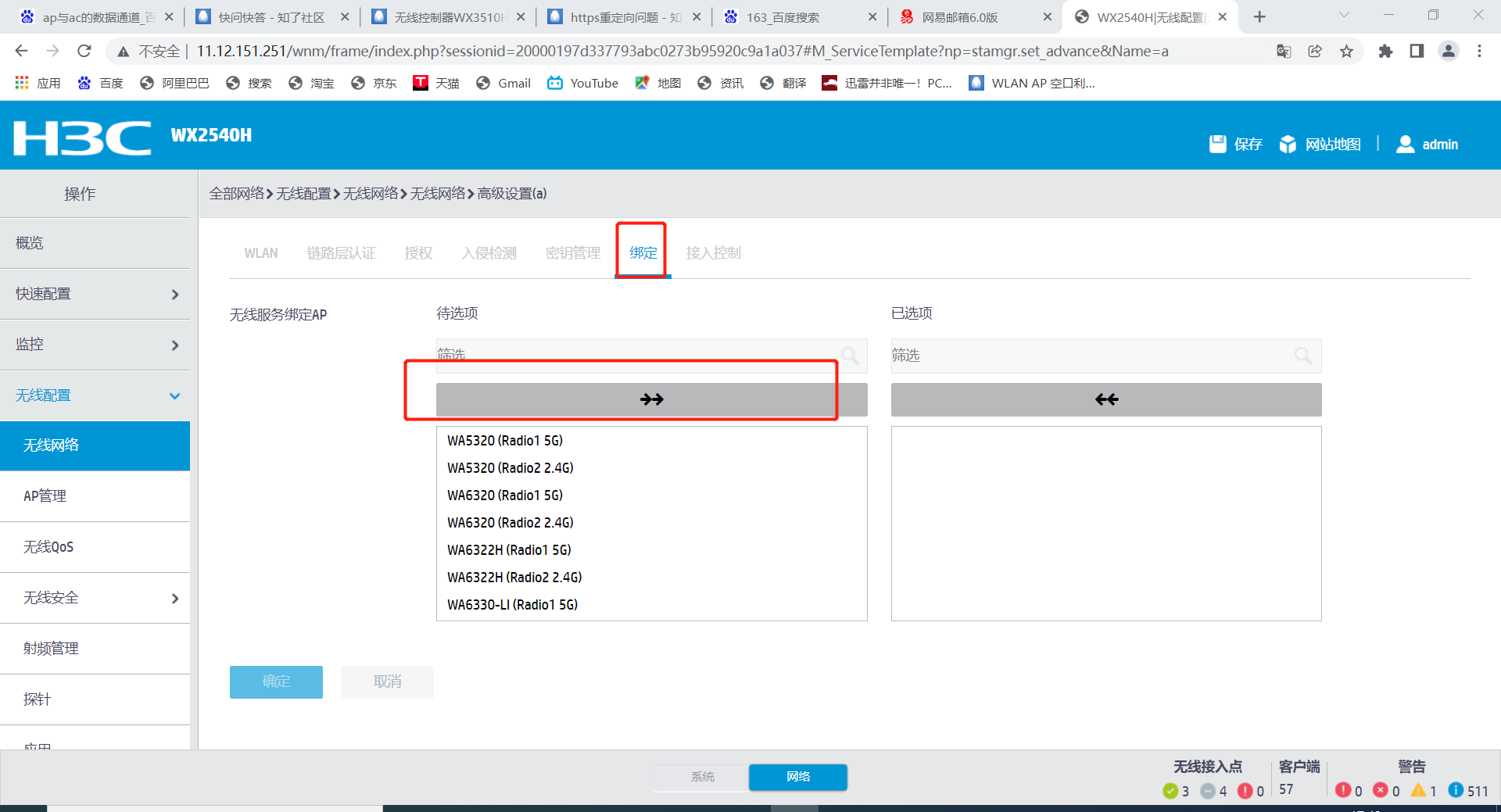Viewport: 1501px width, 812px height.
Task: Open AP管理 in the sidebar
Action: pos(95,496)
